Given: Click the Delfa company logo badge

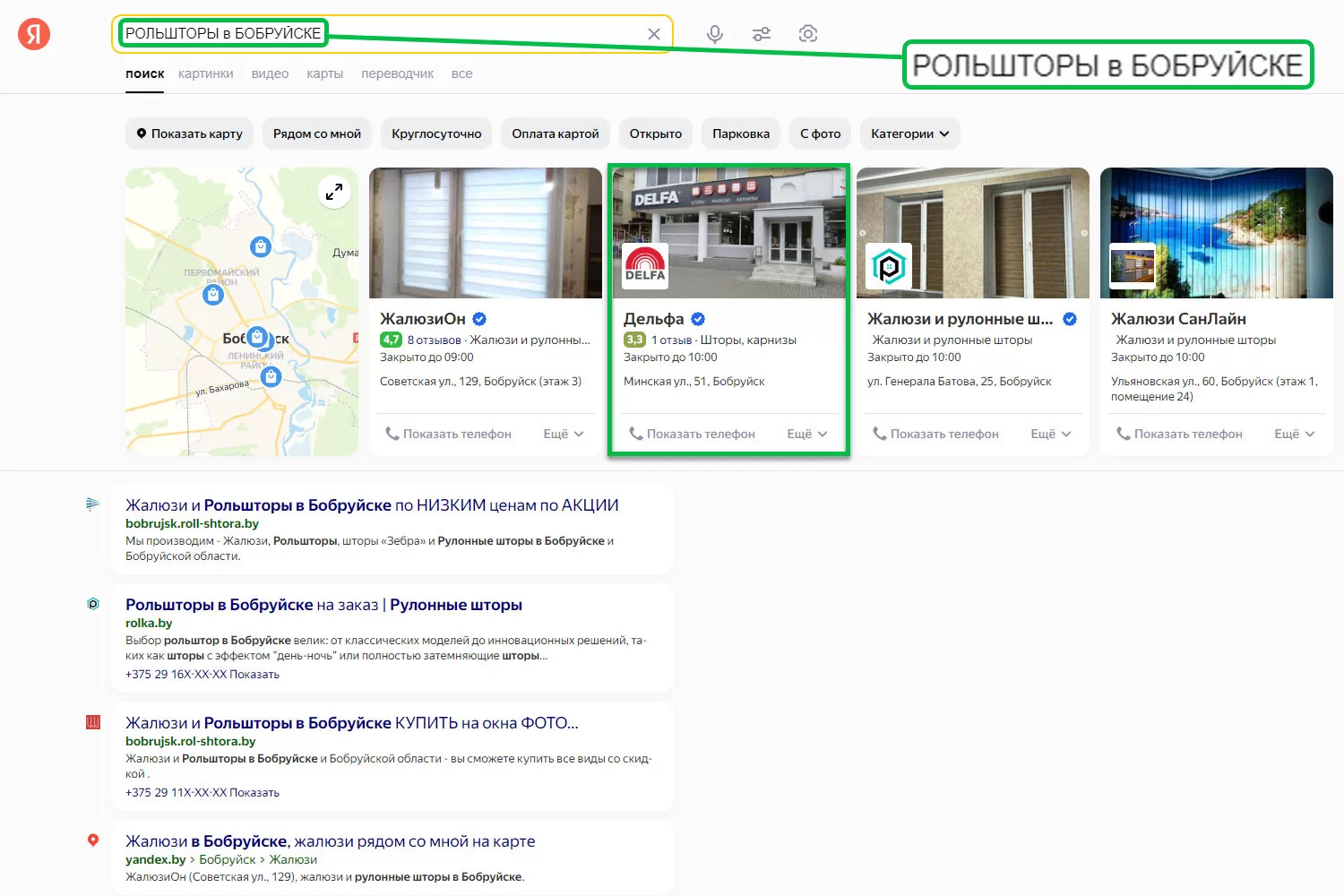Looking at the screenshot, I should pos(645,266).
